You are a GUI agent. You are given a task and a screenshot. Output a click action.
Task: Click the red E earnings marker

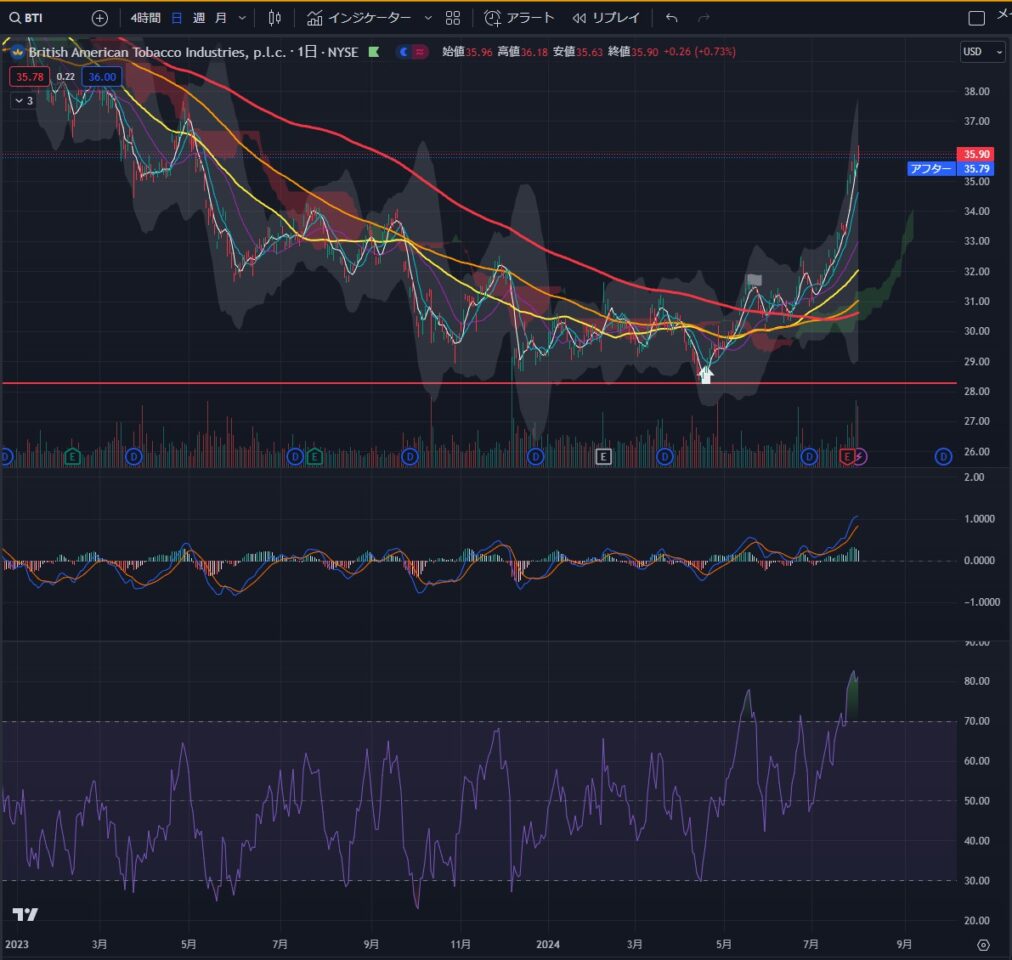(x=847, y=457)
